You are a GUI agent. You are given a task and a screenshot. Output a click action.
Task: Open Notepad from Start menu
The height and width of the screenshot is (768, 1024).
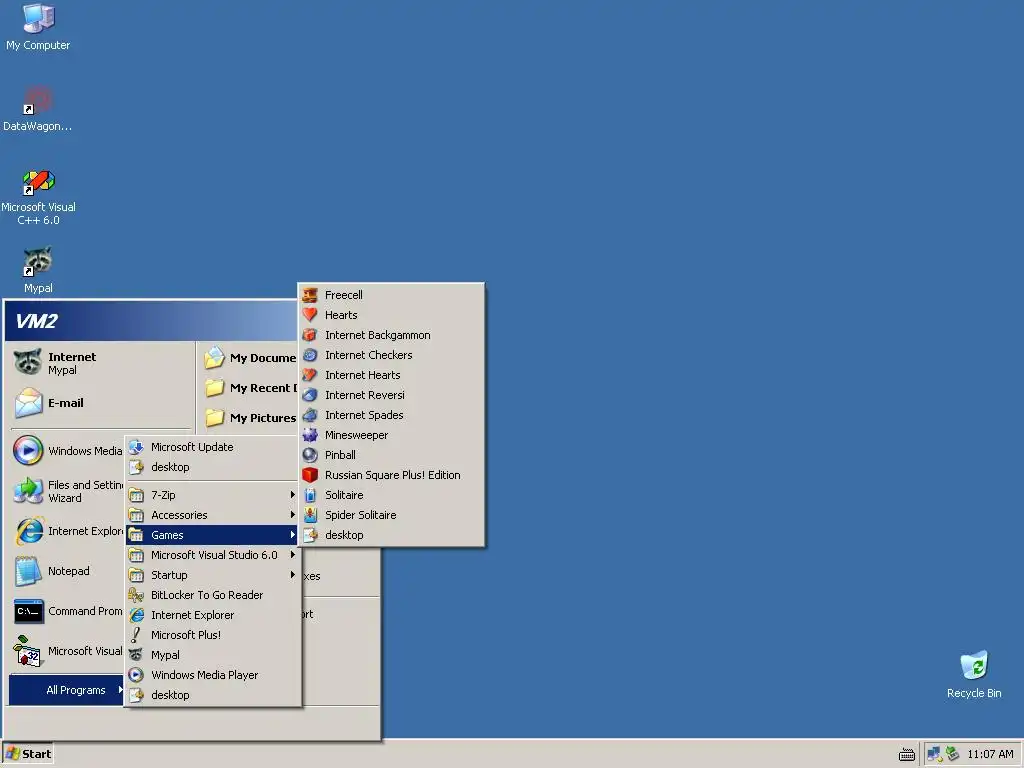click(67, 571)
